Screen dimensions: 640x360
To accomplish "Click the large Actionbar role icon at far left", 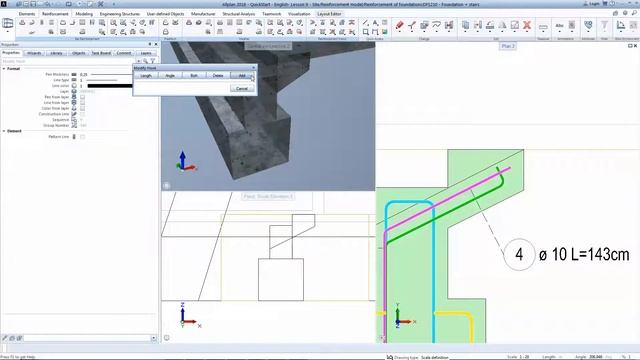I will [x=8, y=24].
